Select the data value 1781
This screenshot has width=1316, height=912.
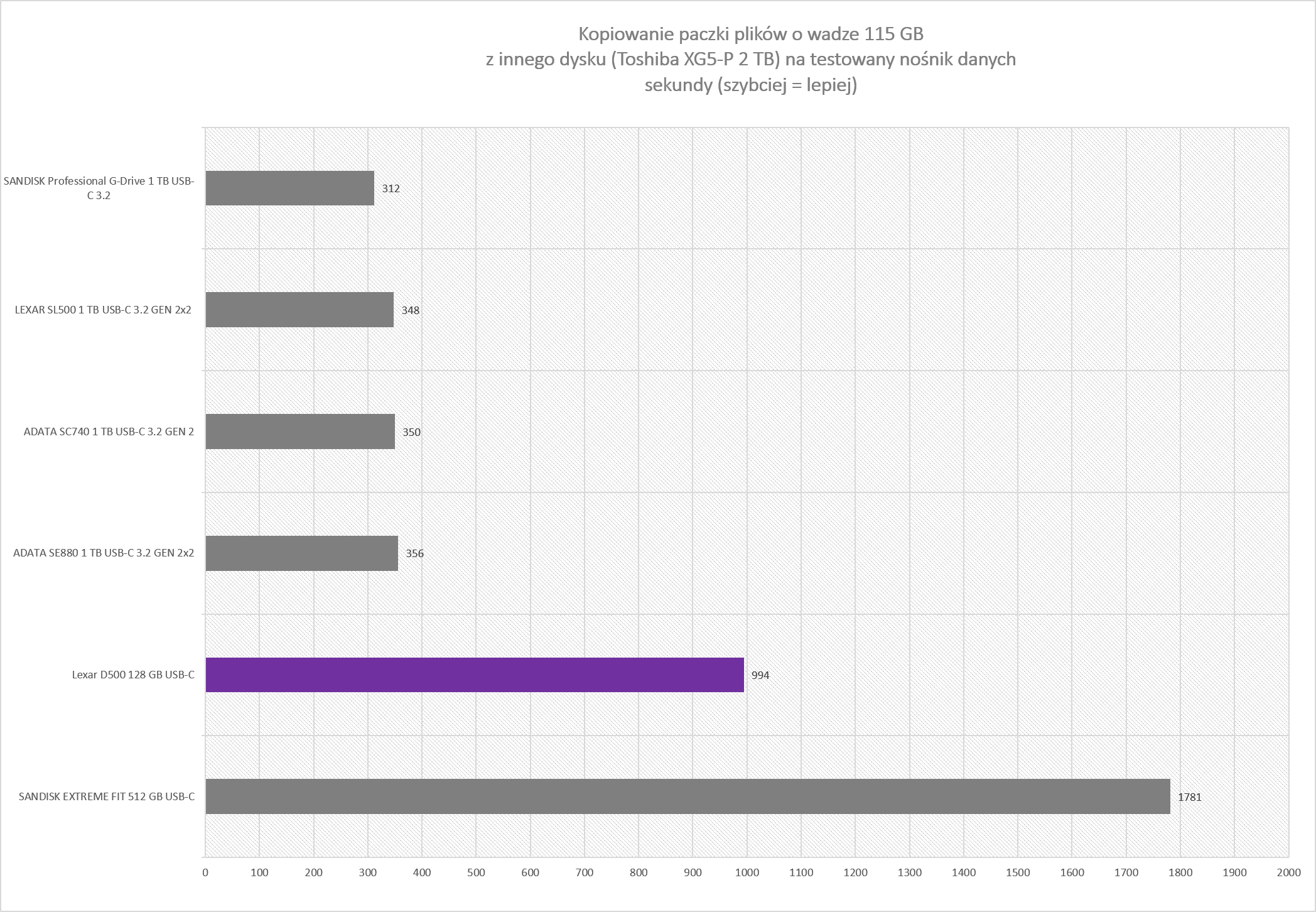pyautogui.click(x=1190, y=797)
